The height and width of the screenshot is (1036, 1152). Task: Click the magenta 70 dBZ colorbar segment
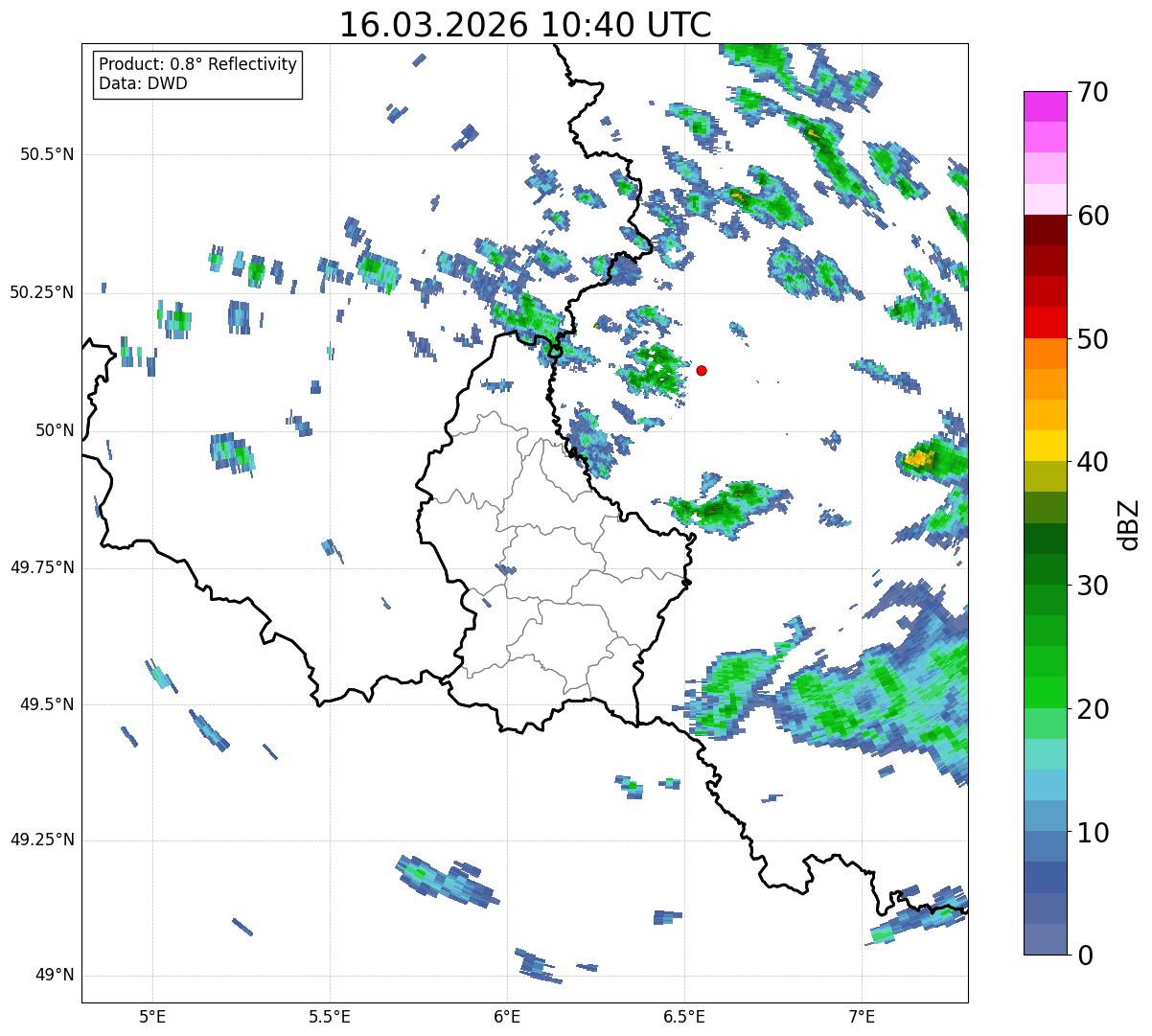(x=1045, y=106)
